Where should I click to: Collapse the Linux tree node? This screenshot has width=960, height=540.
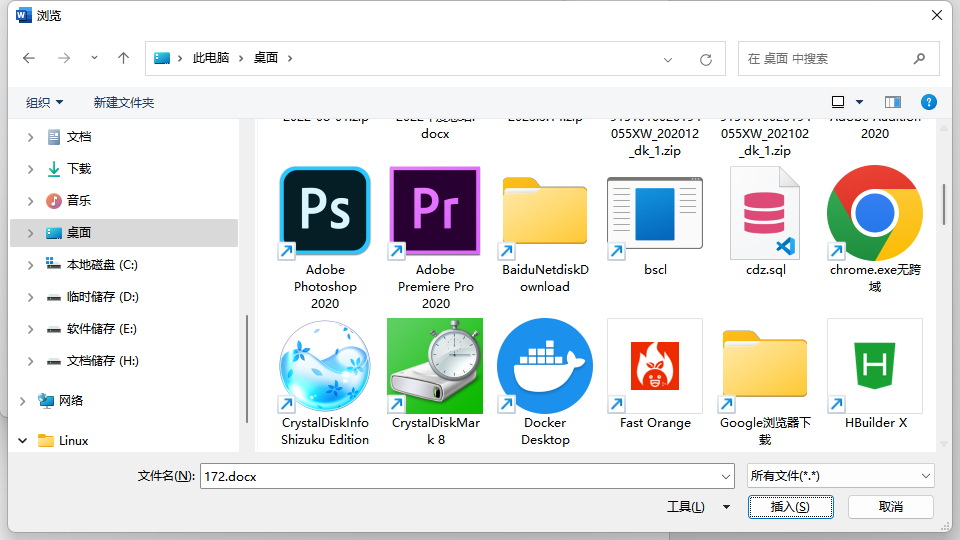[23, 440]
